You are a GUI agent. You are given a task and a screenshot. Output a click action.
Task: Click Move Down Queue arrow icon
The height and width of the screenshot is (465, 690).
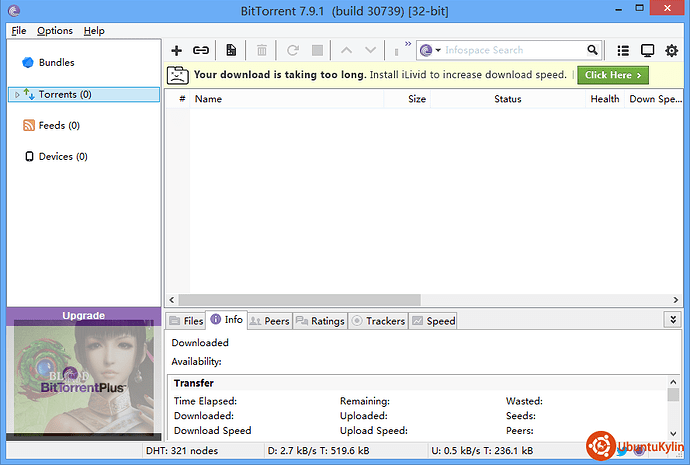[371, 51]
